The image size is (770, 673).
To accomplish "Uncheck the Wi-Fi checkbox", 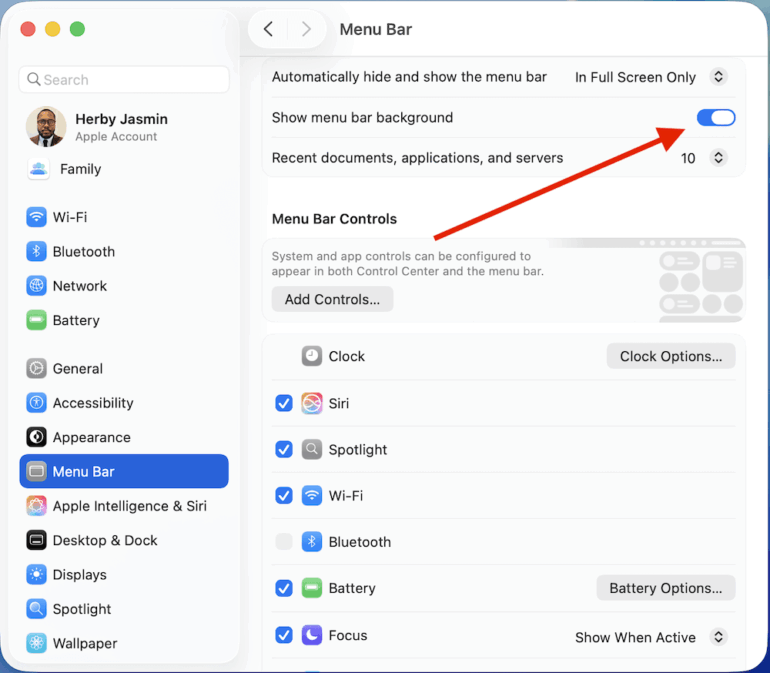I will (284, 496).
